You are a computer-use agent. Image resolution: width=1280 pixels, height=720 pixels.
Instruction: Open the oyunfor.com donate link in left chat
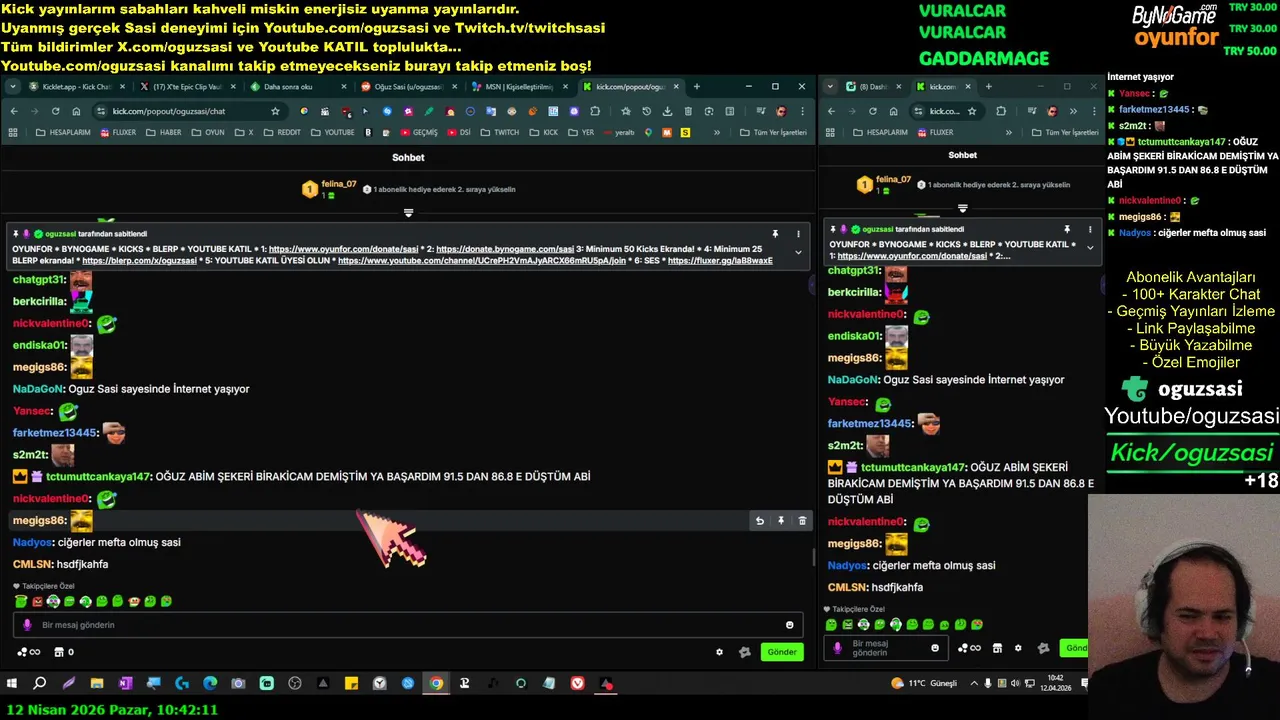[343, 249]
